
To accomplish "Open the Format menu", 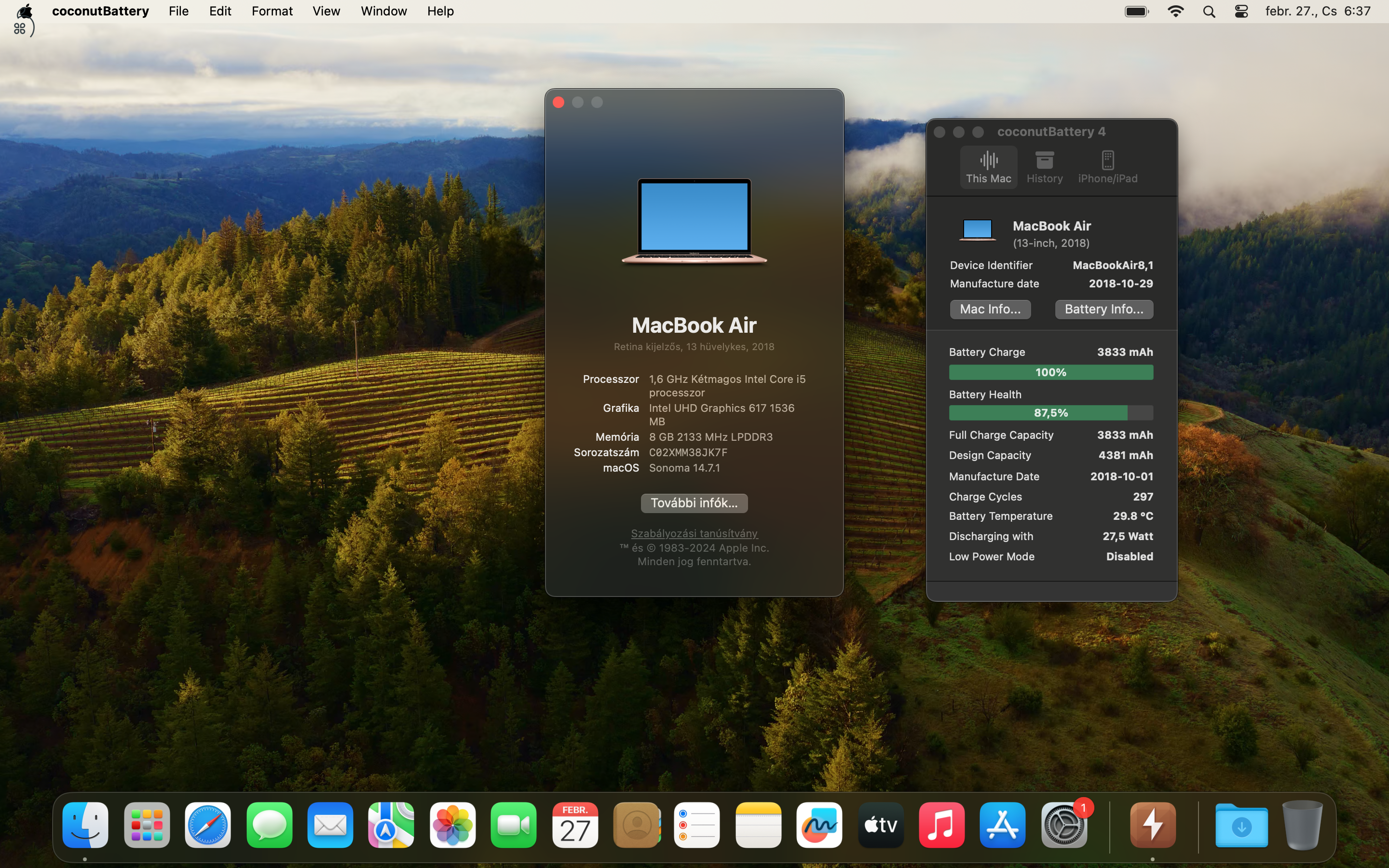I will click(272, 12).
